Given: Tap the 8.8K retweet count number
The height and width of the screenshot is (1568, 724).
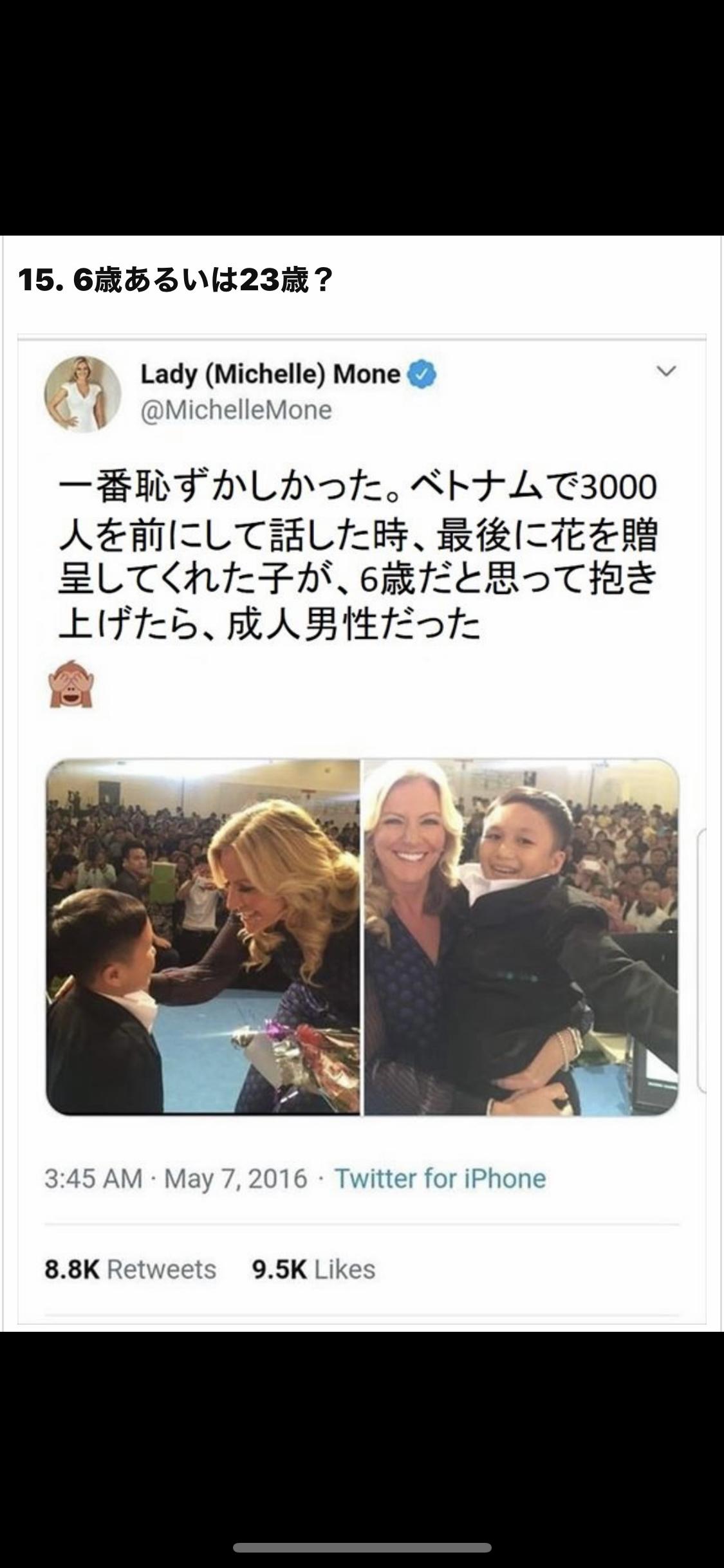Looking at the screenshot, I should coord(72,1269).
